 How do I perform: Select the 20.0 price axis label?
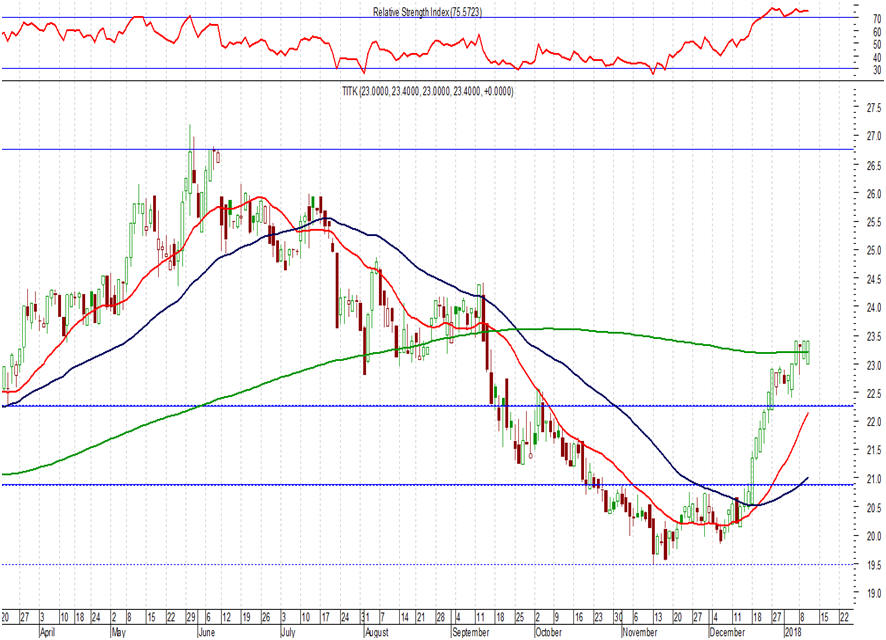[874, 536]
